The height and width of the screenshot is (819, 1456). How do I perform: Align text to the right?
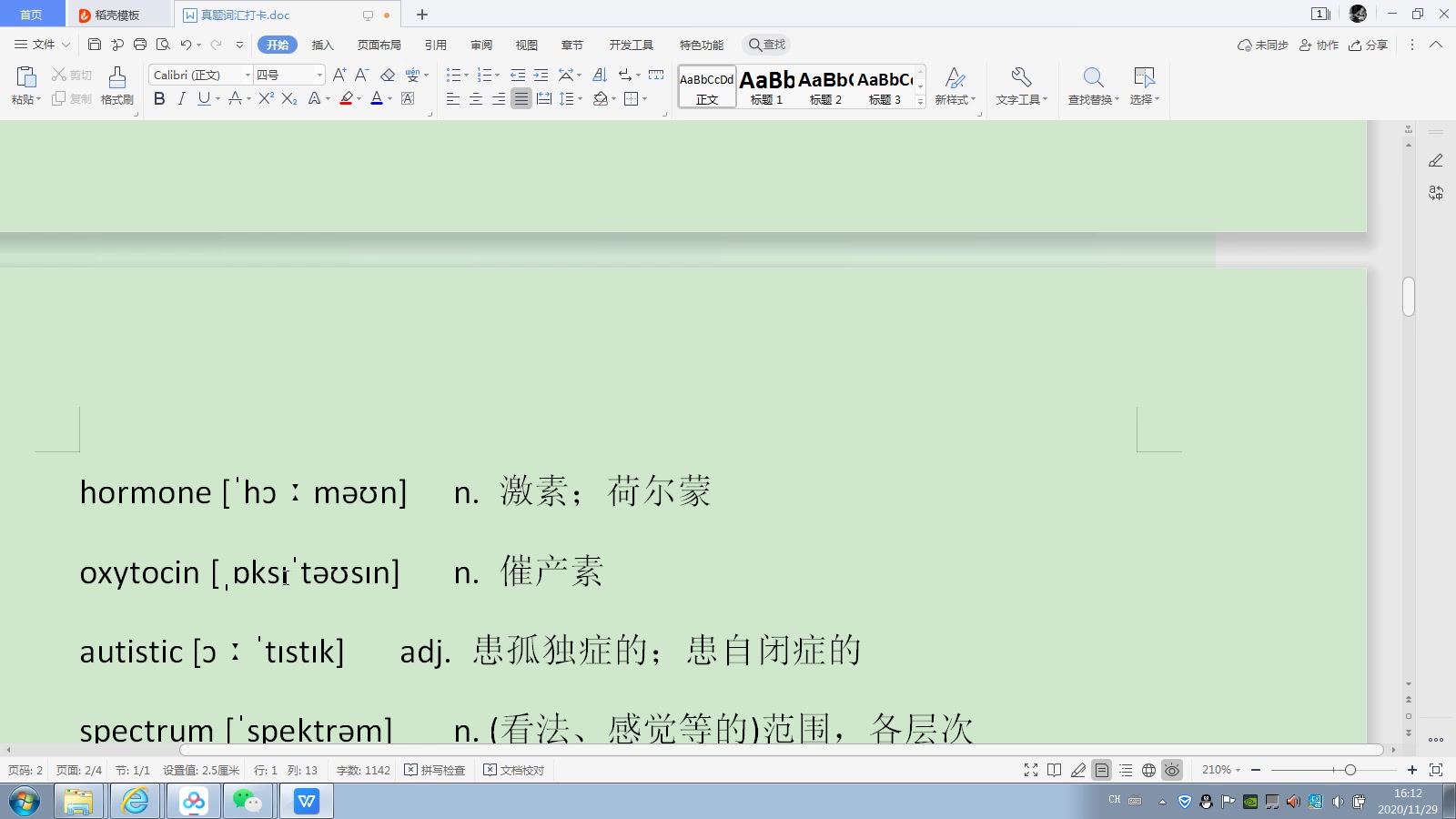499,98
